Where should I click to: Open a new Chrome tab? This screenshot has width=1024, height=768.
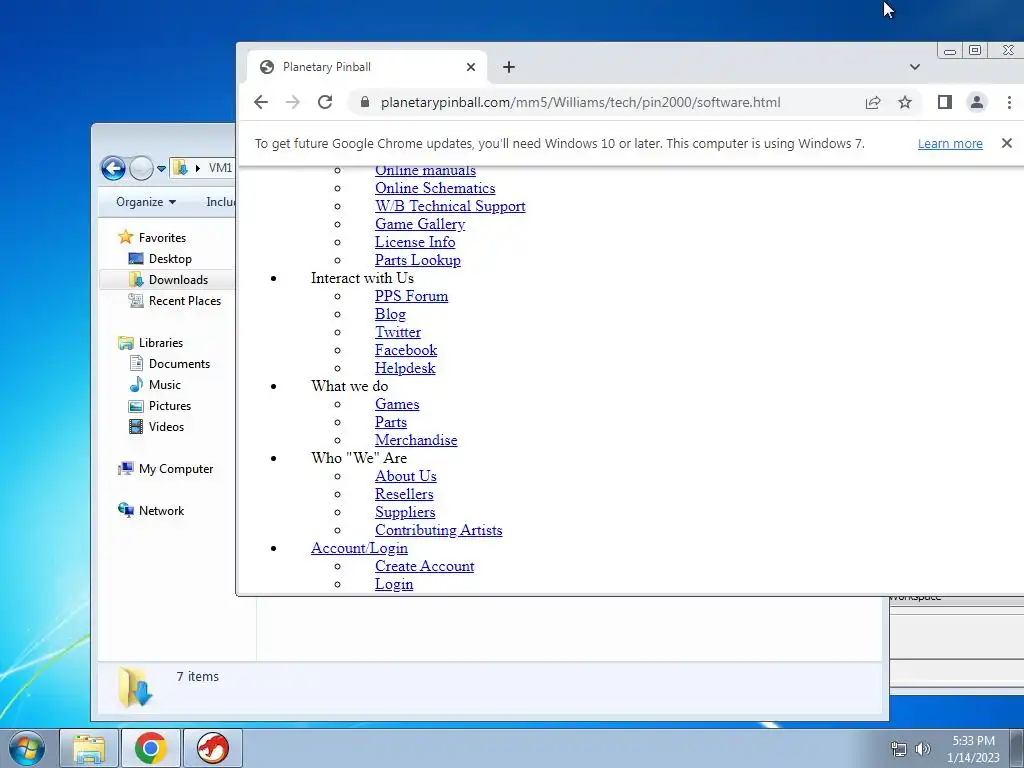(509, 67)
